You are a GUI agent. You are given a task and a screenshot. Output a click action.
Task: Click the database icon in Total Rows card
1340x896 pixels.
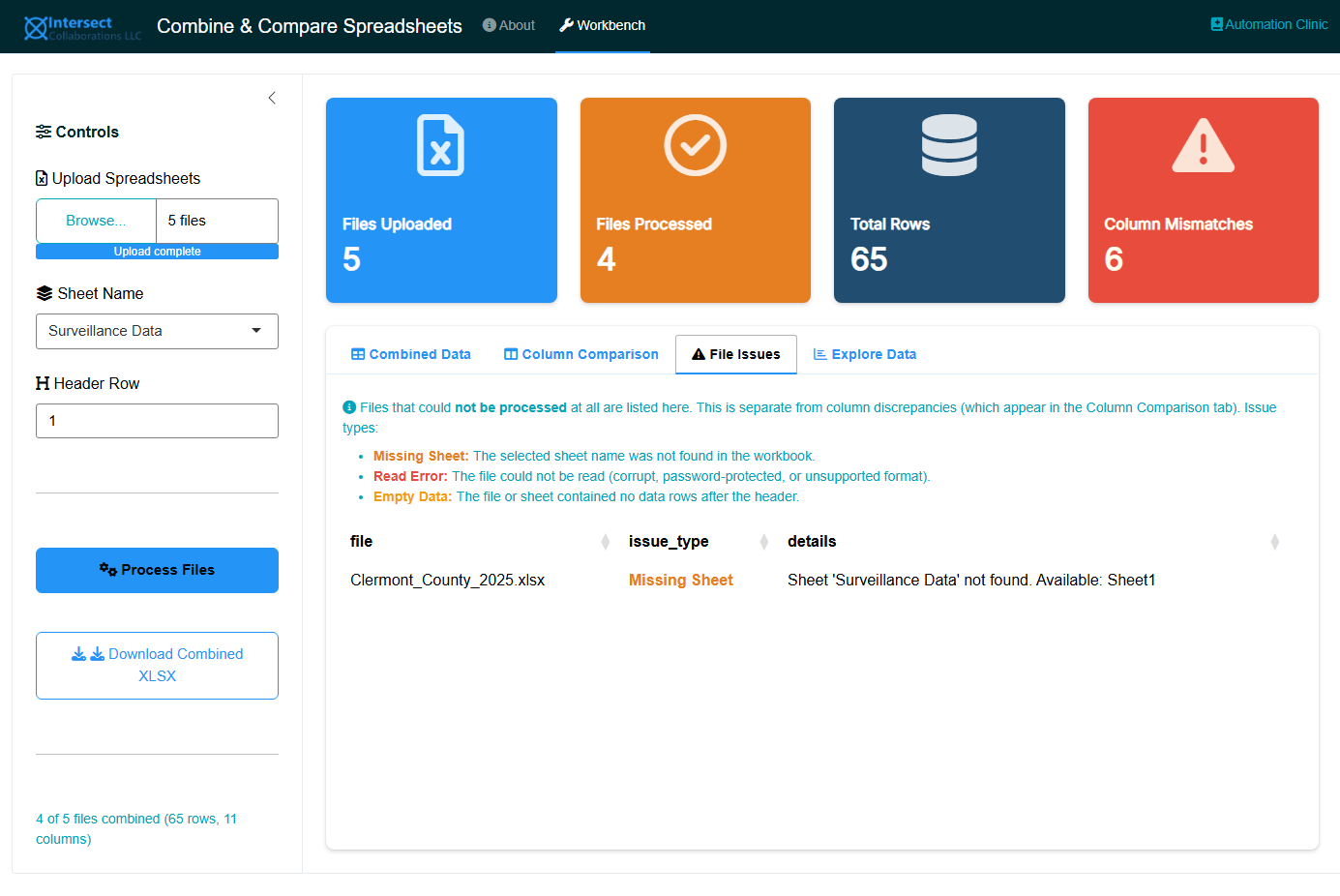[948, 145]
